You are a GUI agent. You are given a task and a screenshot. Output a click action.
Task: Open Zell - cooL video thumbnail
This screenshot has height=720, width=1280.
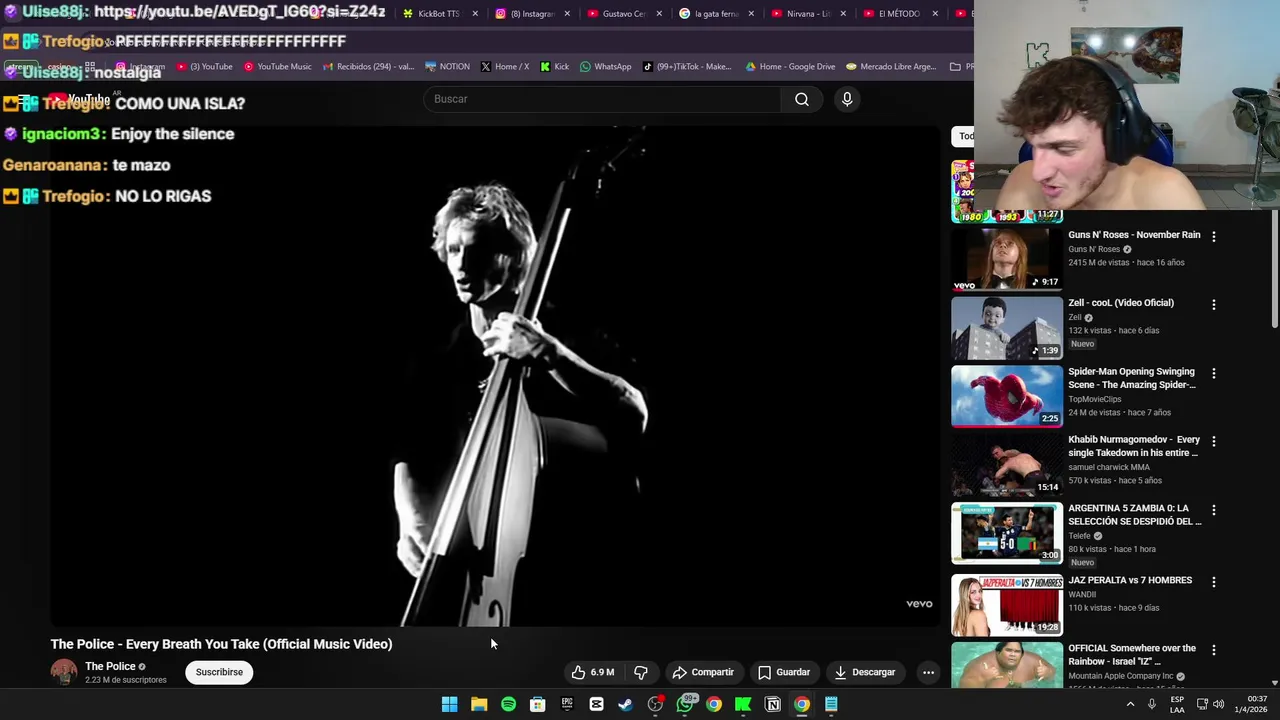[1006, 328]
